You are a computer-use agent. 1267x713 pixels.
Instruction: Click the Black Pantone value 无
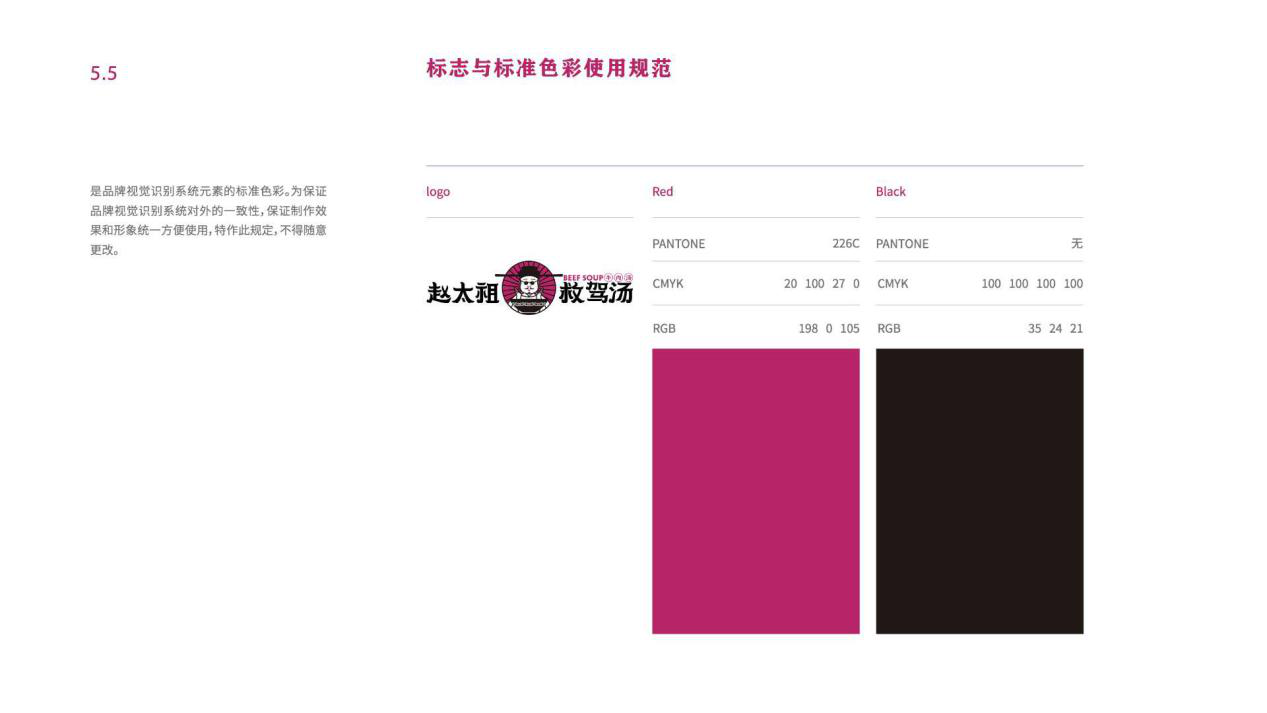coord(1076,244)
